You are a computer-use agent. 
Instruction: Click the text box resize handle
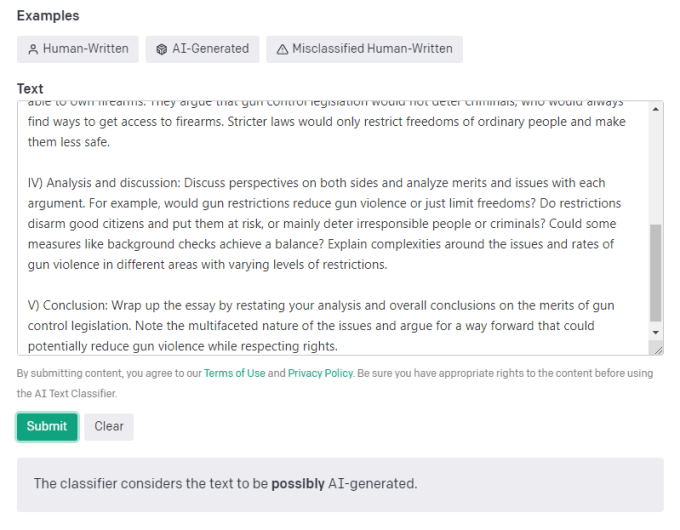(656, 349)
